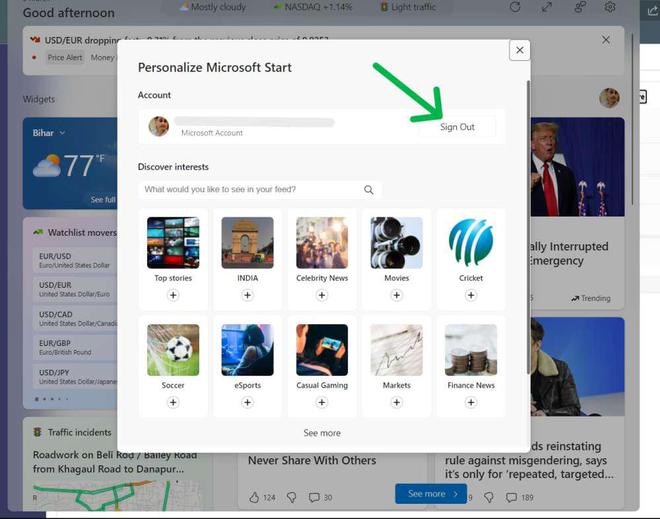Close the Personalize Microsoft Start dialog
660x519 pixels.
519,50
